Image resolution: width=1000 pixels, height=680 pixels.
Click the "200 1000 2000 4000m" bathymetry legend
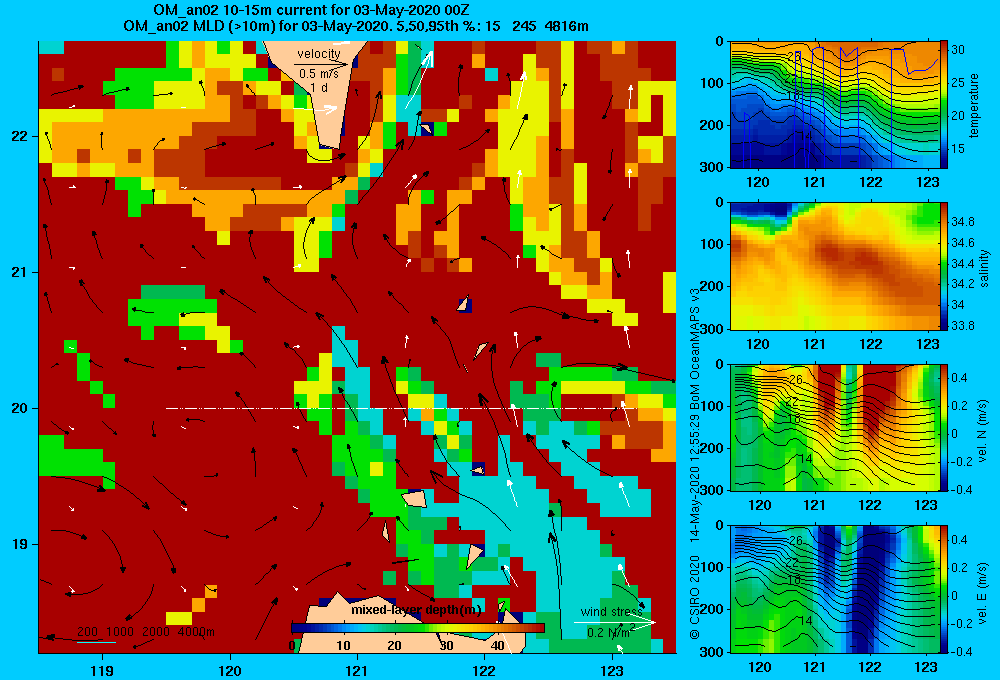[145, 632]
